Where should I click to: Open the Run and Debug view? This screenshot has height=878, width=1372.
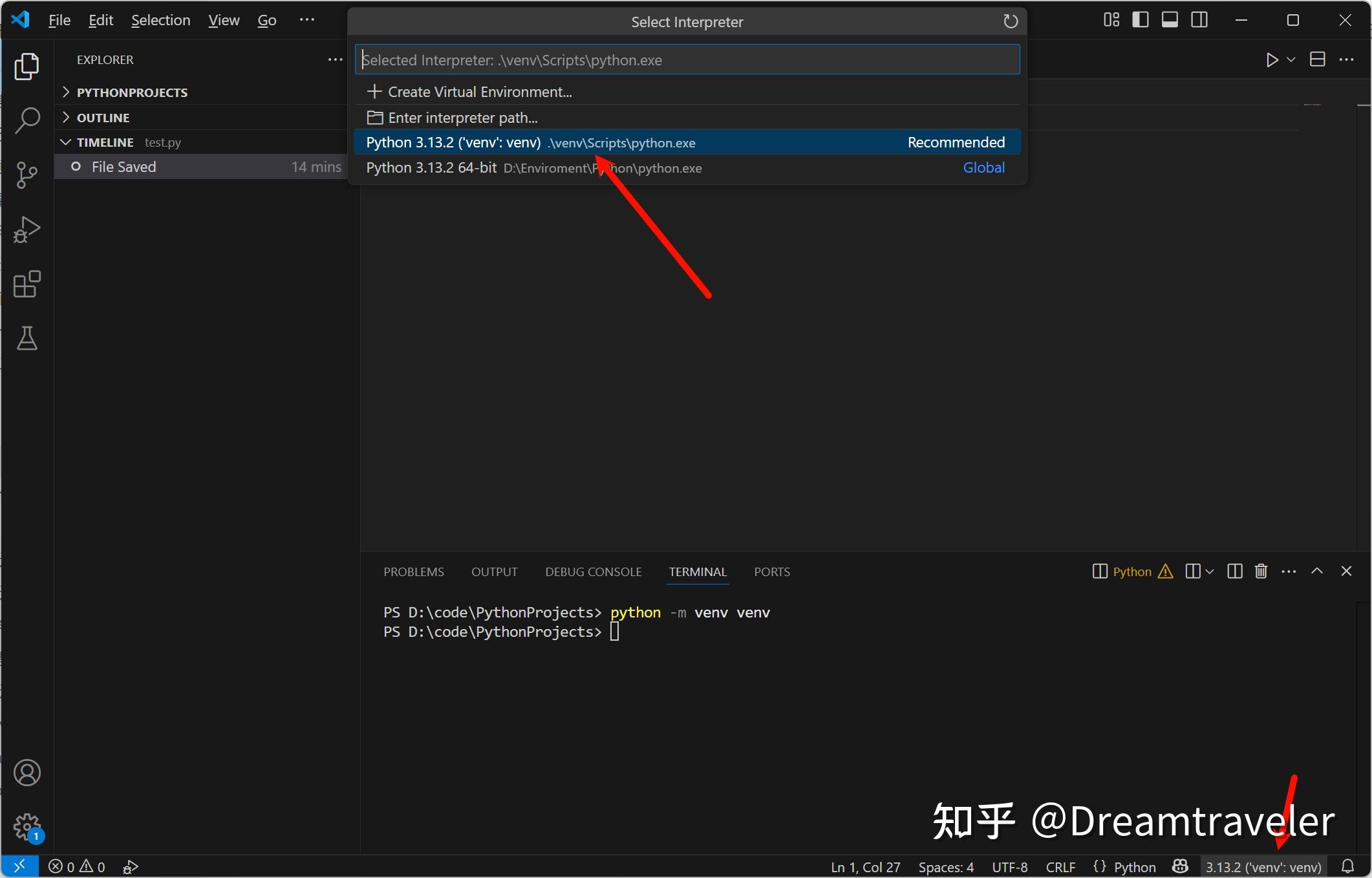coord(27,229)
